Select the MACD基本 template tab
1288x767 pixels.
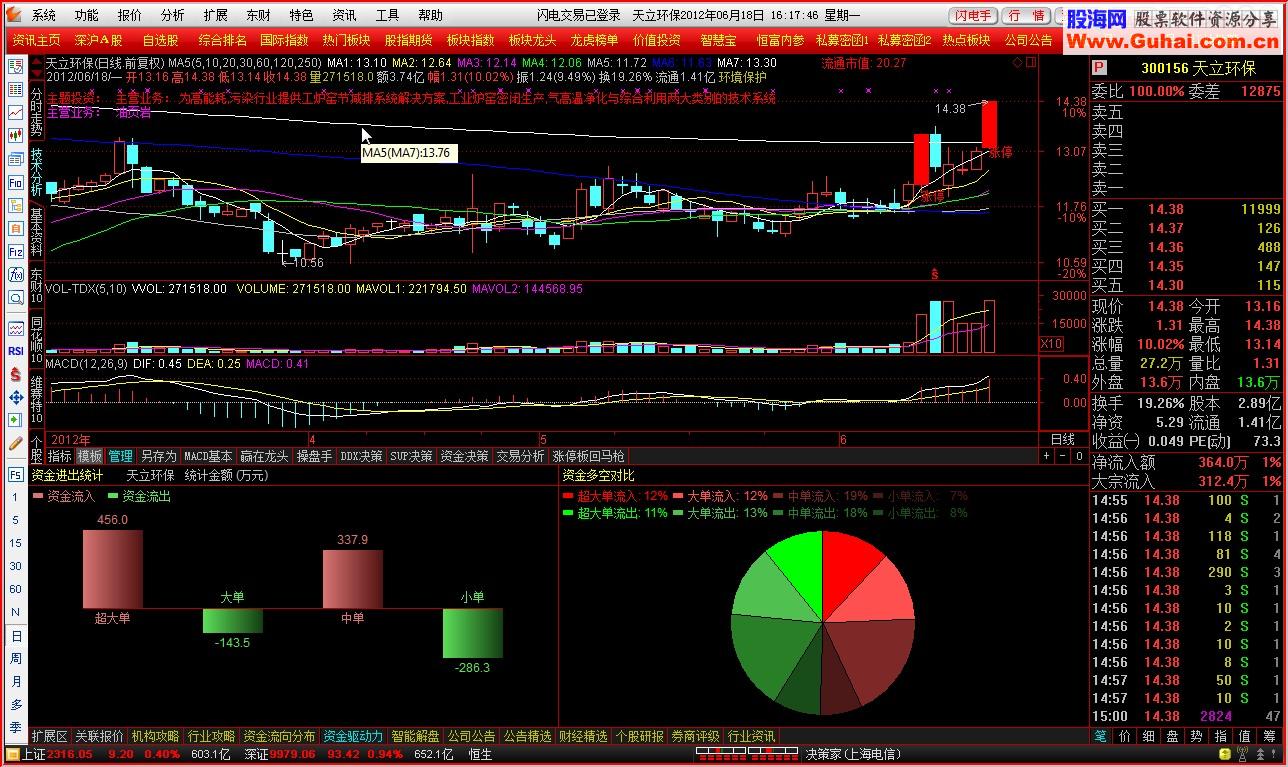pyautogui.click(x=208, y=456)
